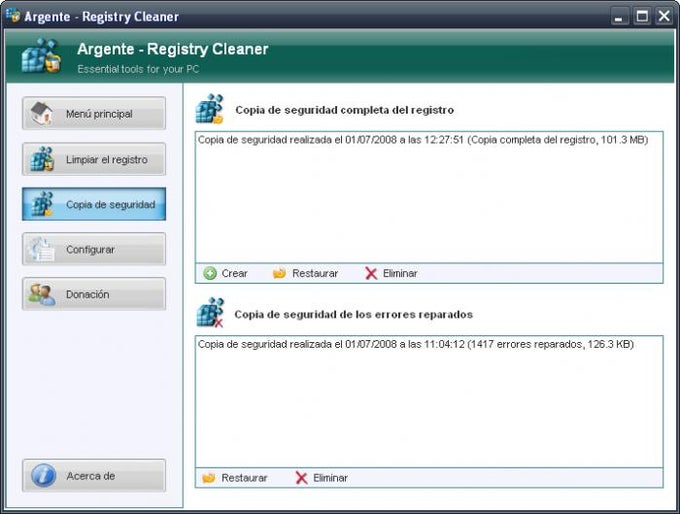
Task: Minimize the Argente Registry Cleaner window
Action: click(x=619, y=16)
